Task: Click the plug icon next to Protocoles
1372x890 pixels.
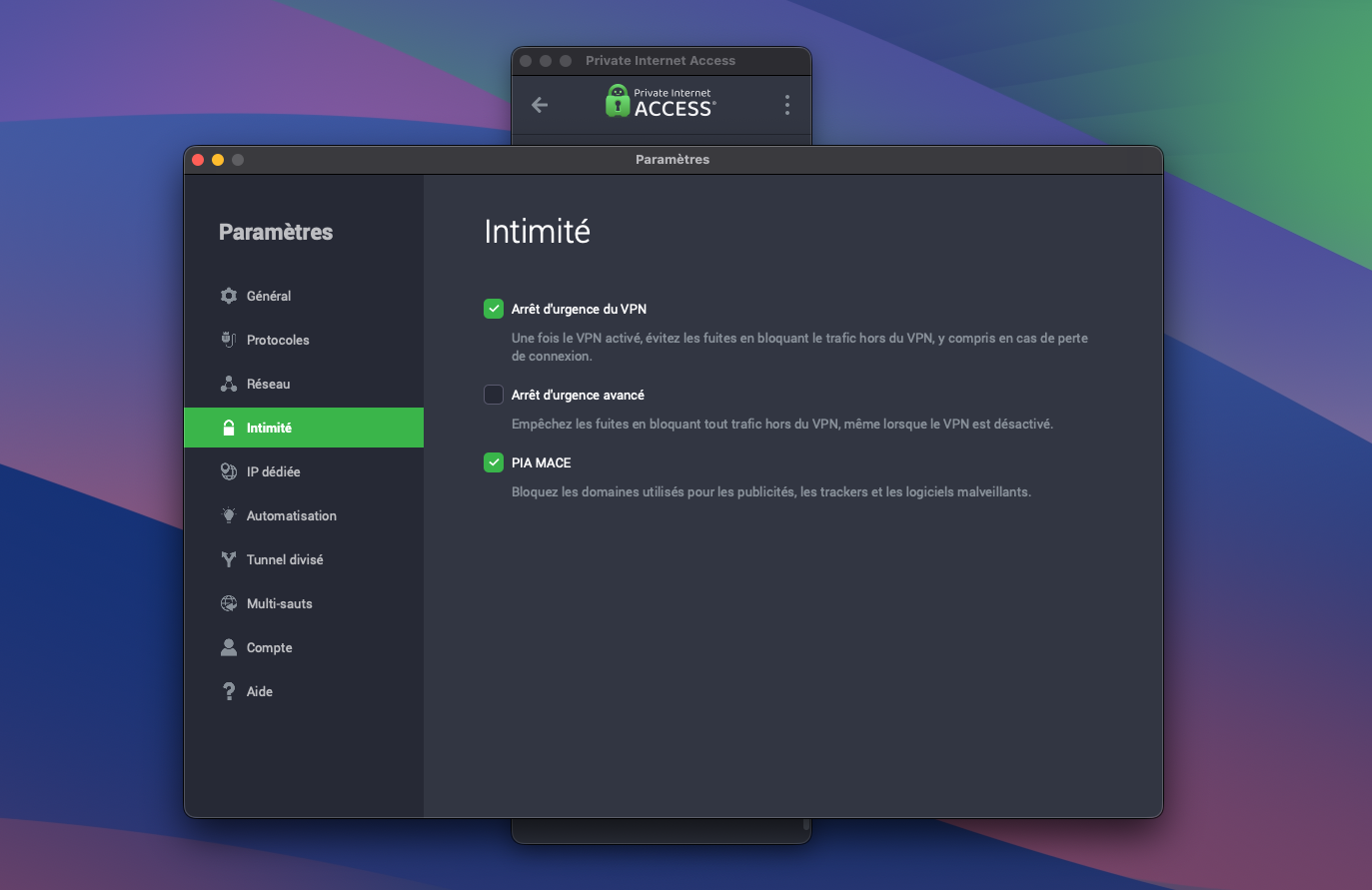Action: (229, 340)
